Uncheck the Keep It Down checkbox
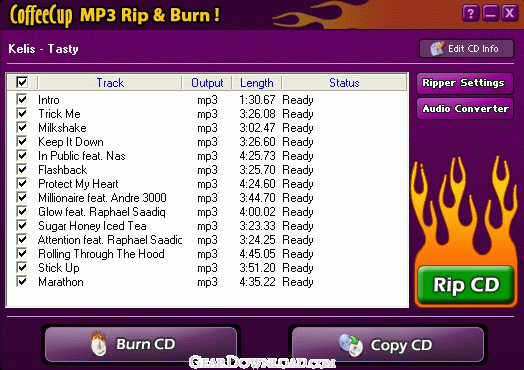Viewport: 524px width, 370px height. 22,141
